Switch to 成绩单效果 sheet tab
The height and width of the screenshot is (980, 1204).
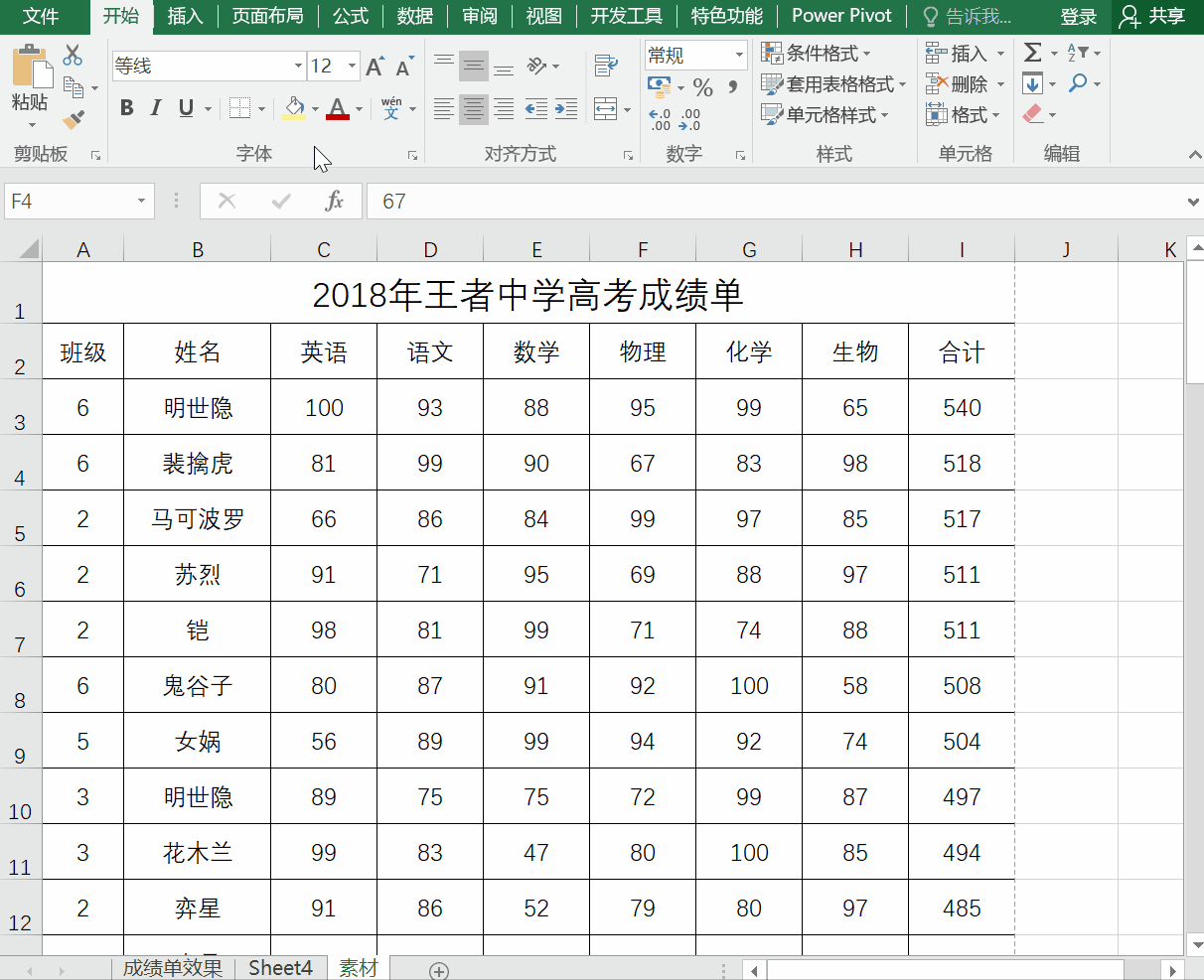(x=173, y=968)
